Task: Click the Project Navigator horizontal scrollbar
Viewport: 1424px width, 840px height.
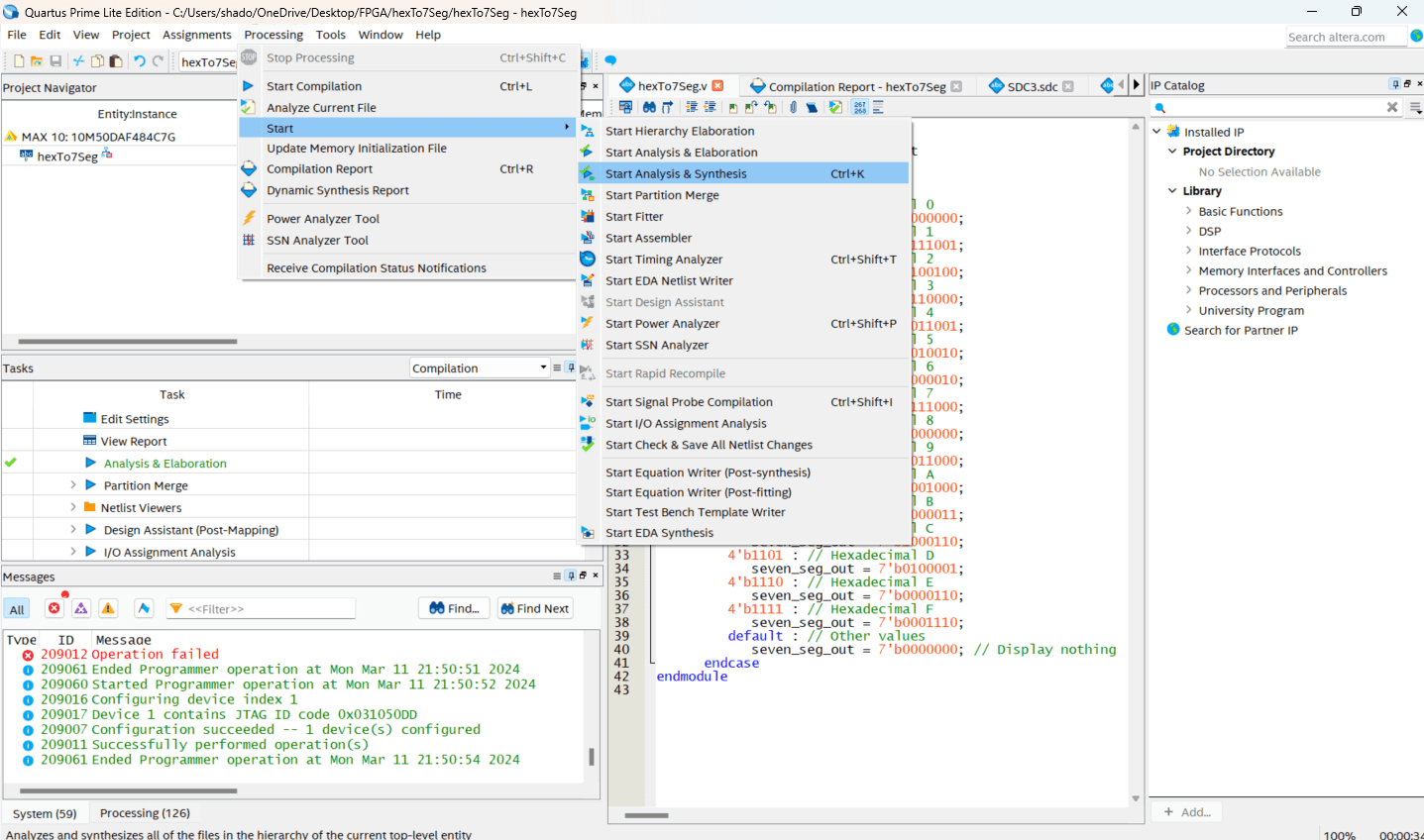Action: (129, 341)
